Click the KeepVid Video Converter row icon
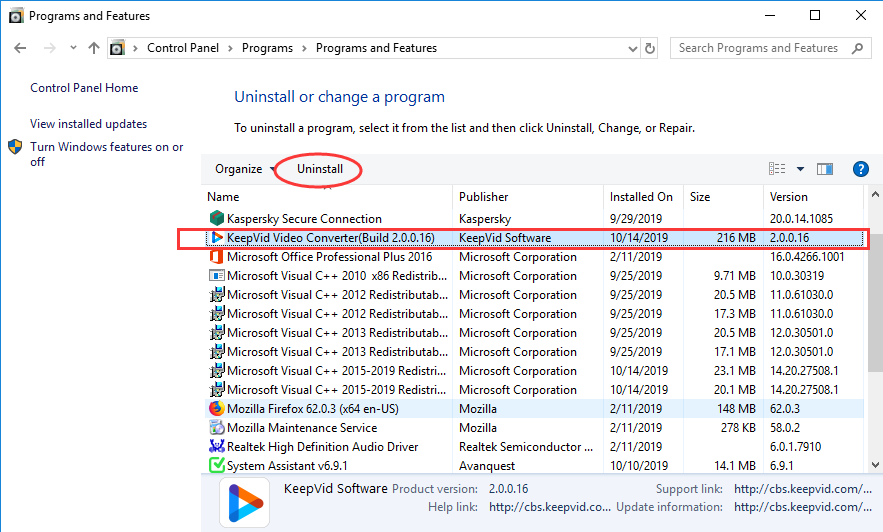The width and height of the screenshot is (883, 532). tap(216, 238)
